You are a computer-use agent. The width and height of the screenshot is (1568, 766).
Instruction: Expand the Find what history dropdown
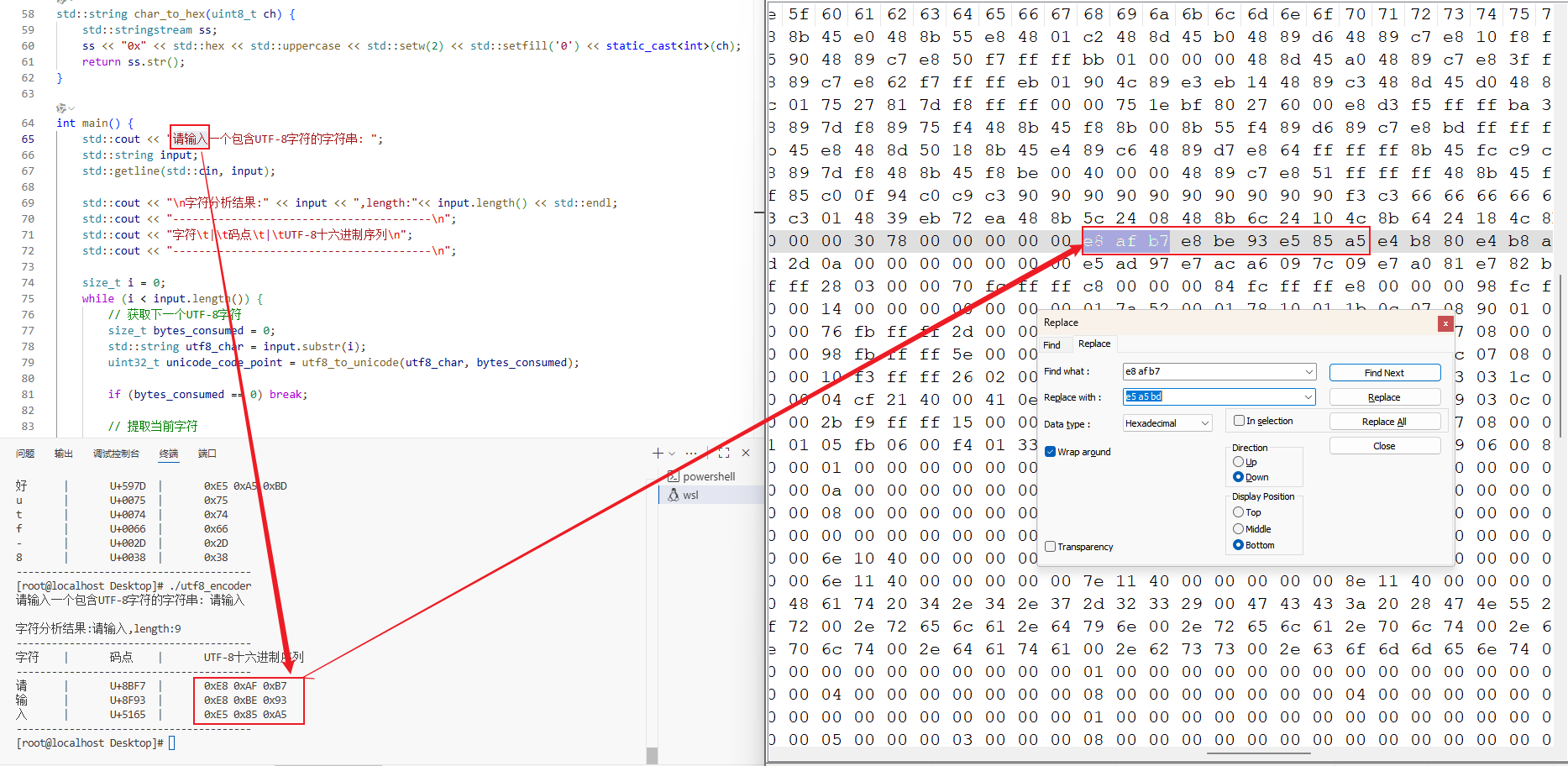click(1309, 371)
